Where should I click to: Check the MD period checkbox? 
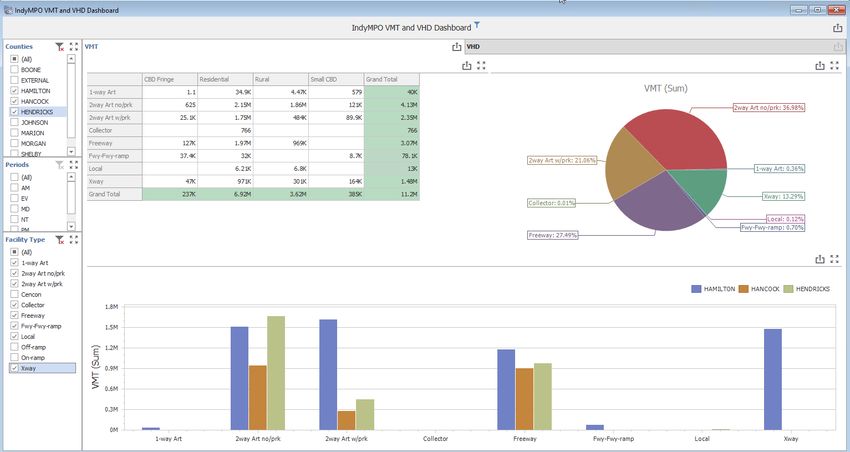15,209
